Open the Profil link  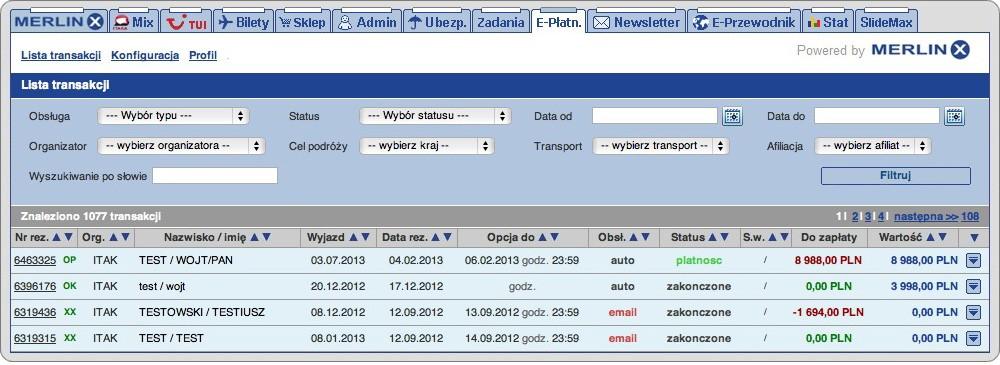click(x=203, y=56)
